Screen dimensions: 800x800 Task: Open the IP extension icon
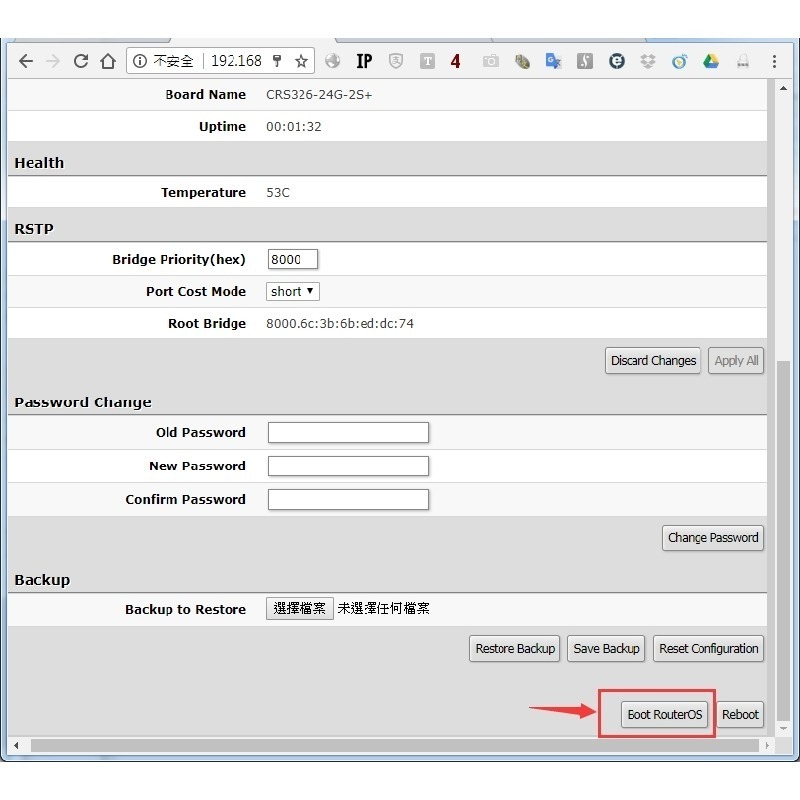(x=364, y=61)
